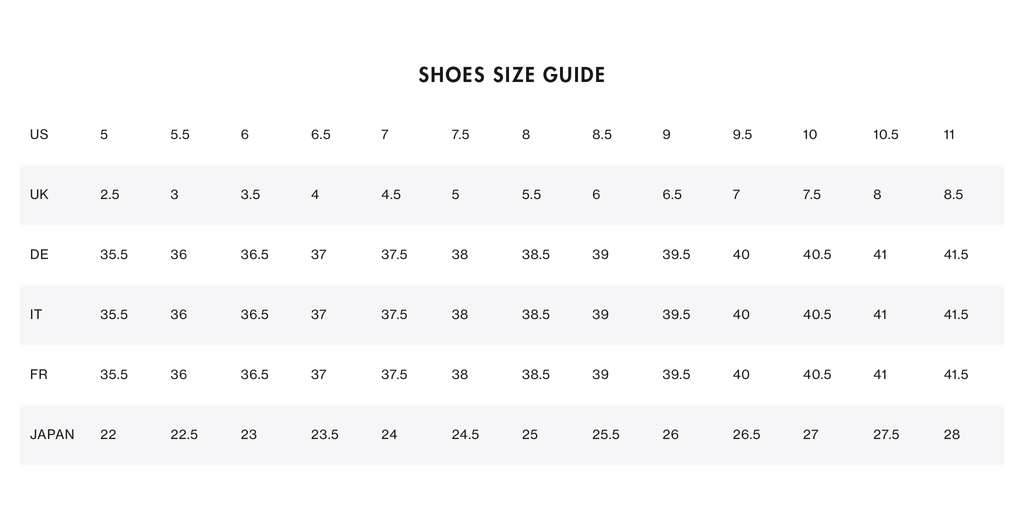The width and height of the screenshot is (1024, 525).
Task: Select Japan size 28 cell
Action: tap(951, 435)
